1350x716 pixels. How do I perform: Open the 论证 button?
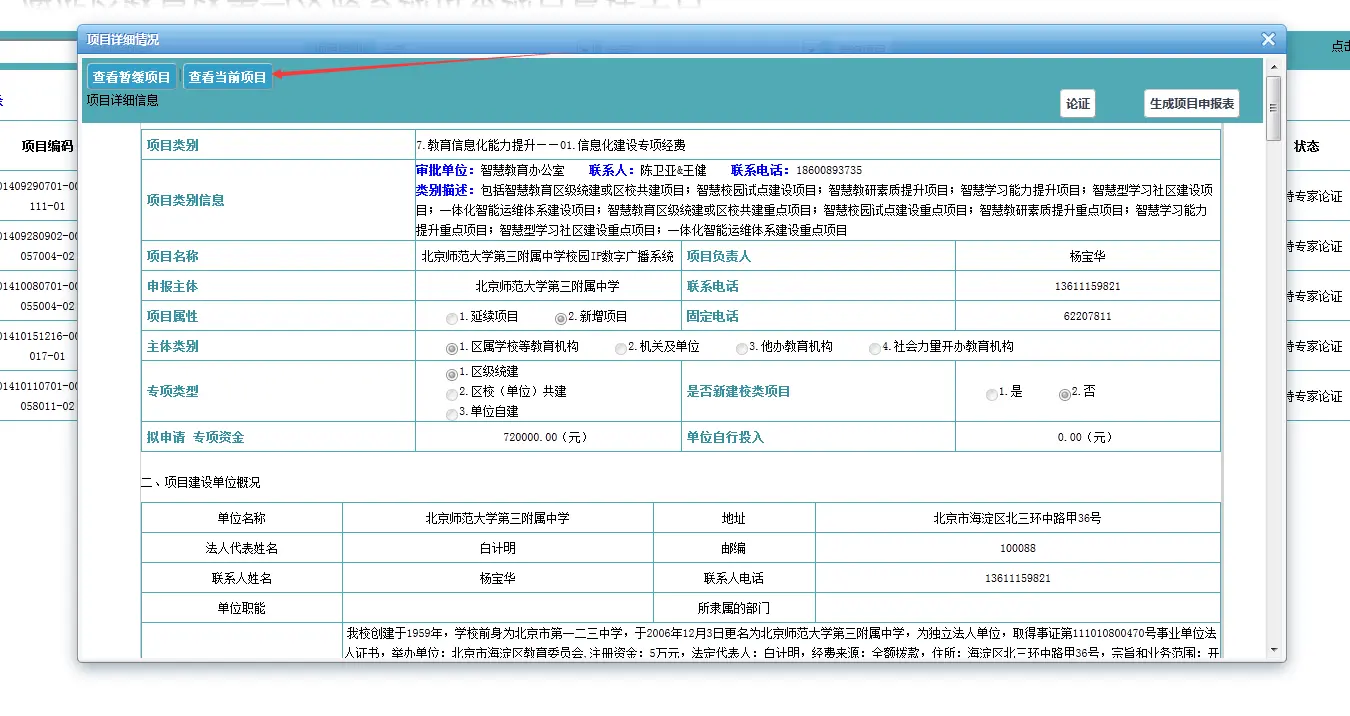coord(1077,104)
